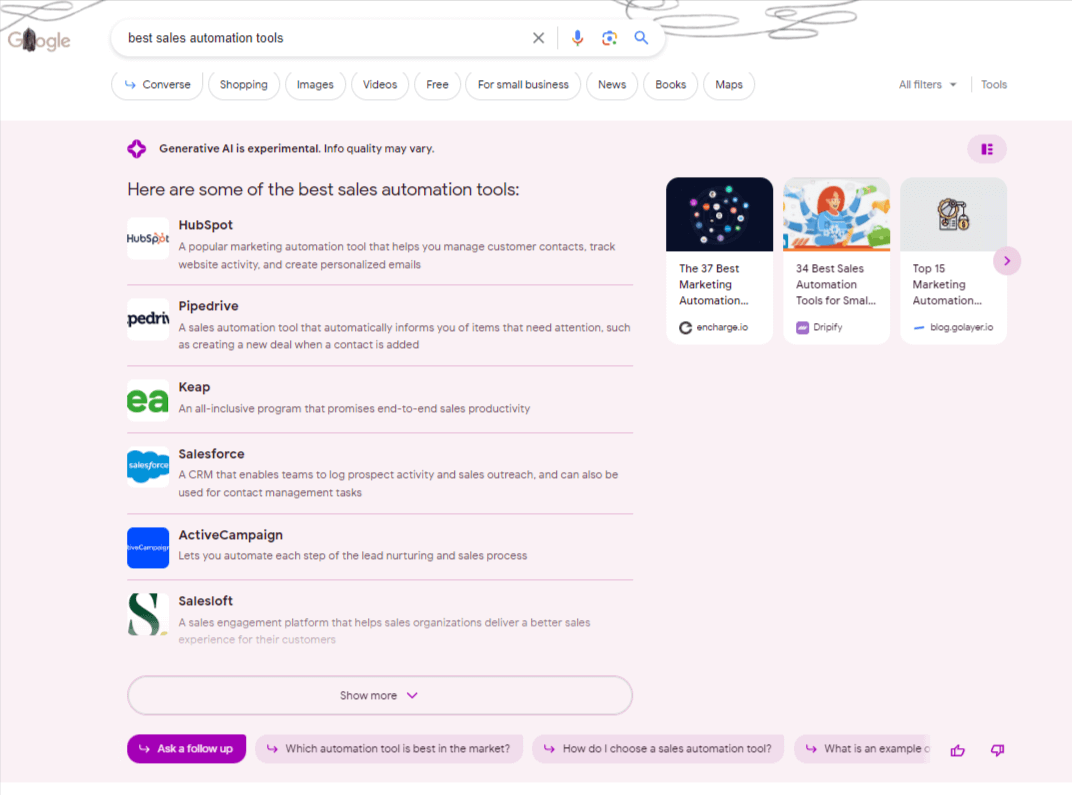Click the Salesloft S logo

pyautogui.click(x=148, y=614)
